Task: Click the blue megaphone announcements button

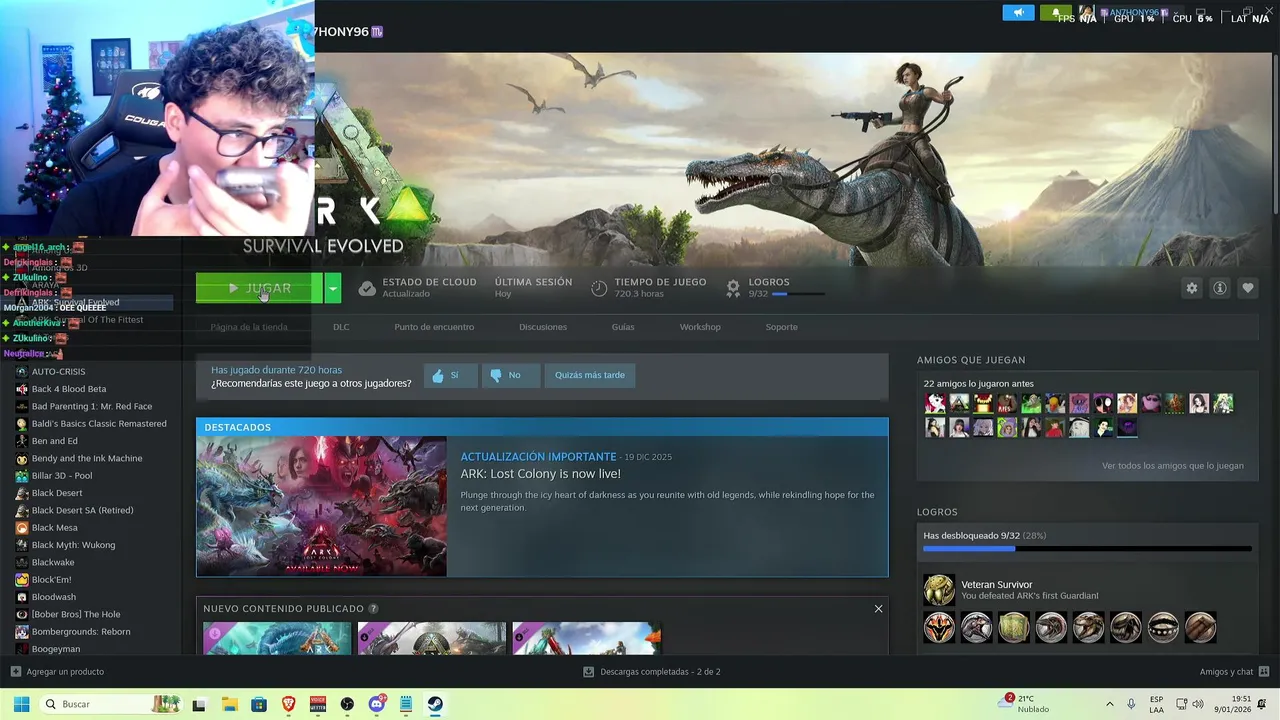Action: point(1018,13)
